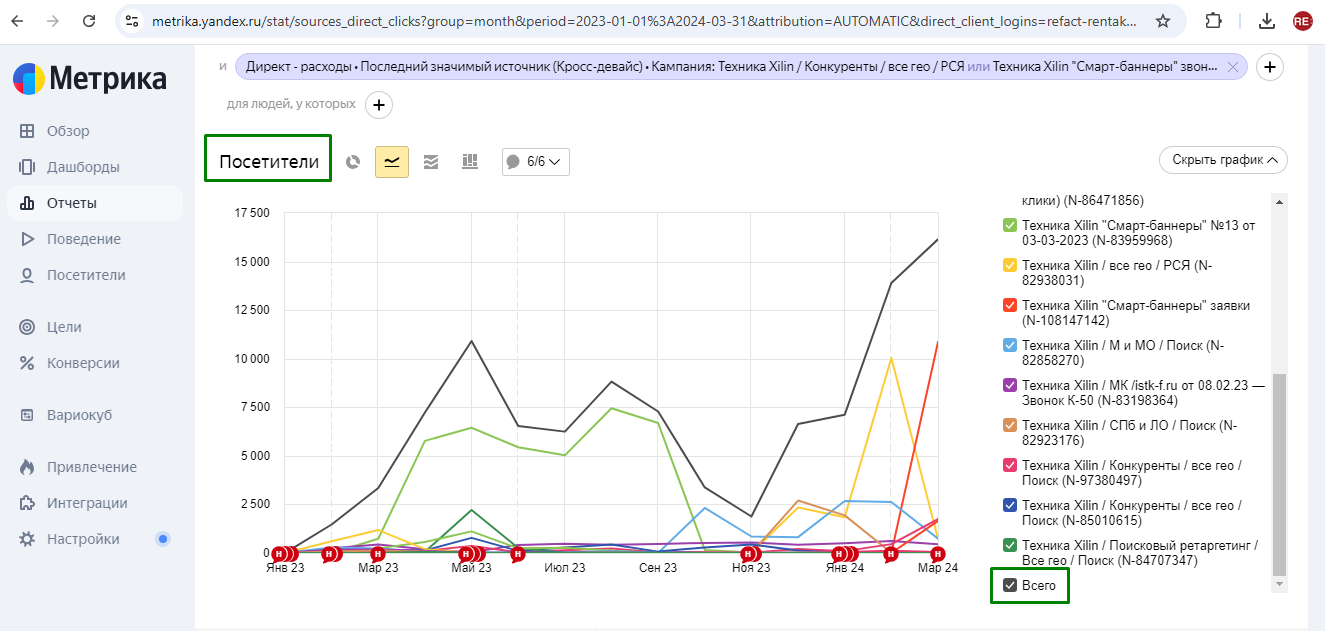Switch to column bar chart view
Image resolution: width=1325 pixels, height=631 pixels.
[x=469, y=162]
